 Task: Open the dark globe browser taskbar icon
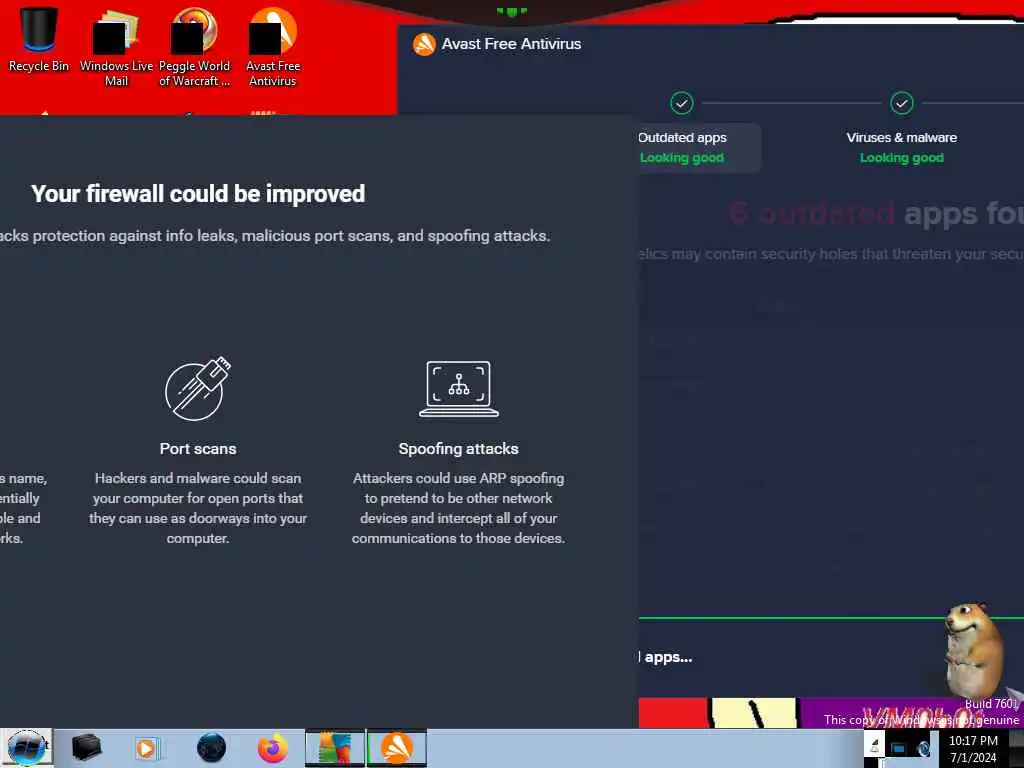pyautogui.click(x=211, y=748)
